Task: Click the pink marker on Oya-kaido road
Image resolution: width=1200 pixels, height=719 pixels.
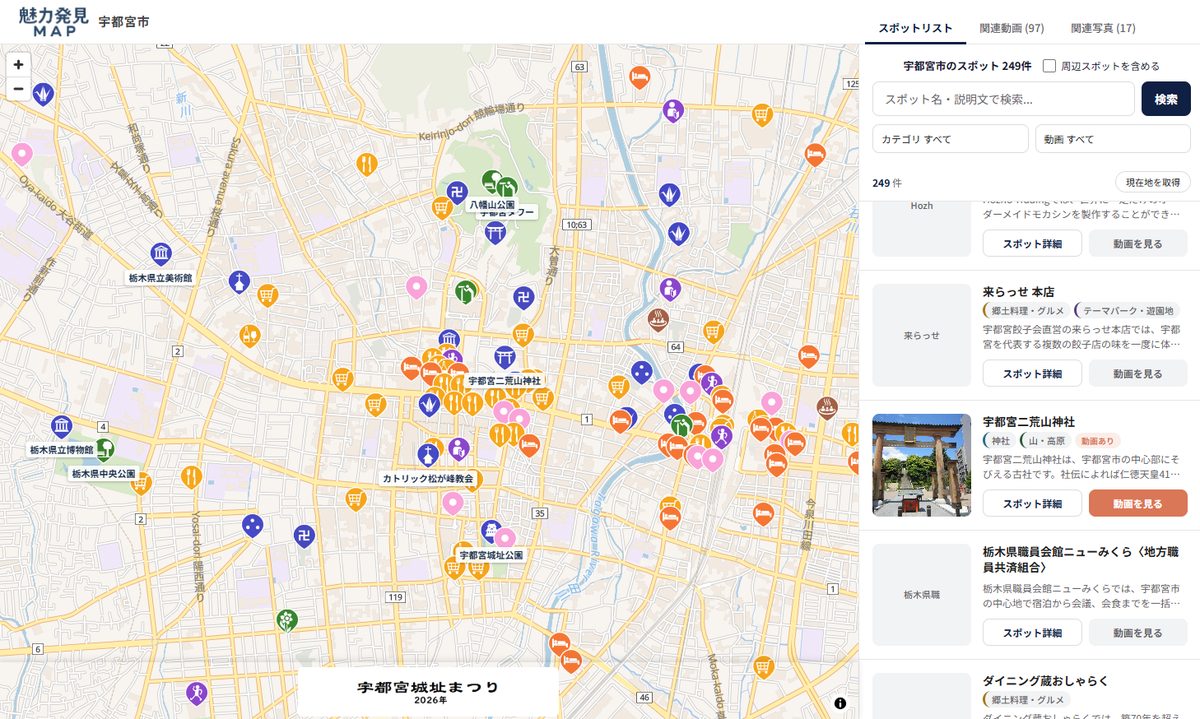Action: pyautogui.click(x=21, y=155)
